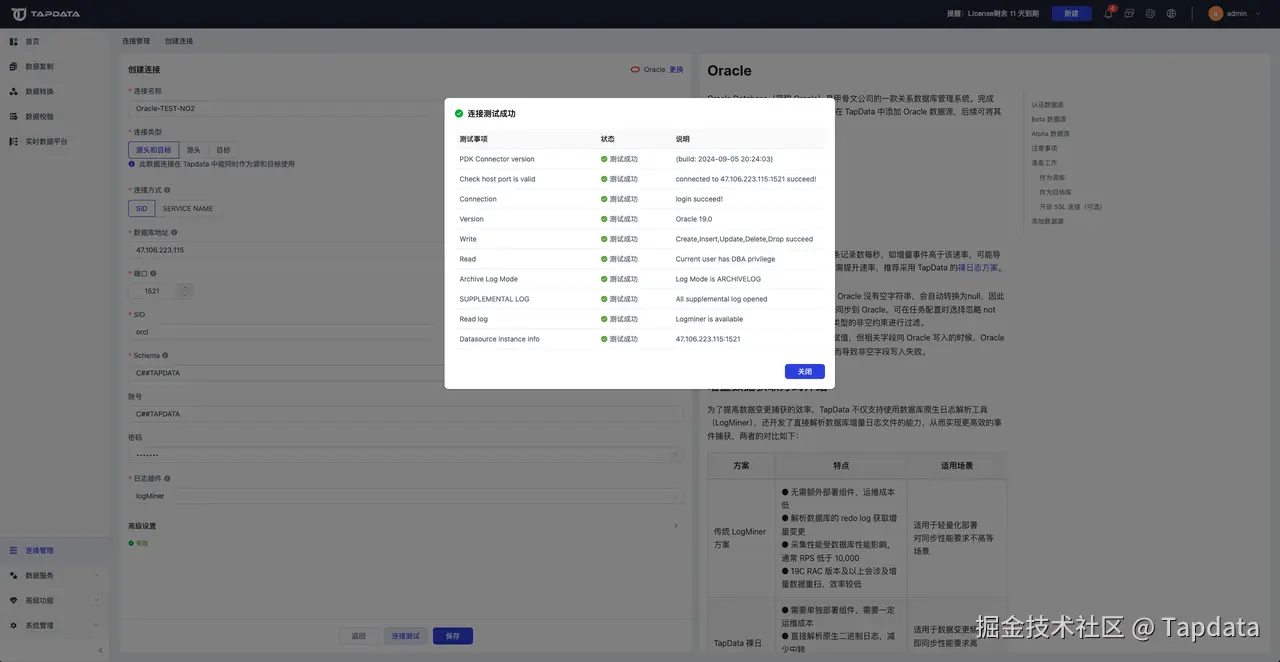Click the 数据复制 sidebar icon
The width and height of the screenshot is (1280, 662).
pyautogui.click(x=14, y=66)
